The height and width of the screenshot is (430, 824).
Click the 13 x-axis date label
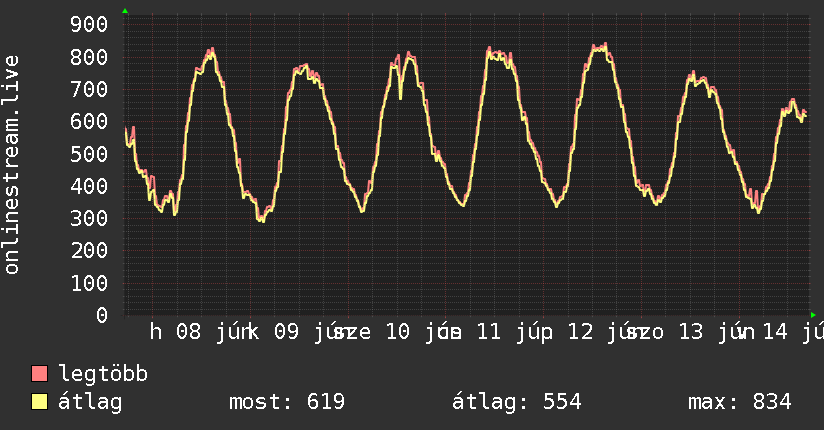[x=691, y=332]
